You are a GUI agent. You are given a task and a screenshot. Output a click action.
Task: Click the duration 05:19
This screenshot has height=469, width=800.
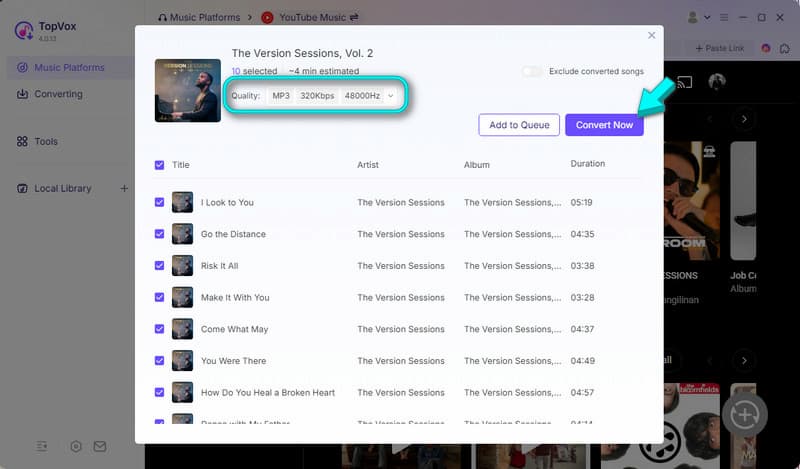(581, 202)
